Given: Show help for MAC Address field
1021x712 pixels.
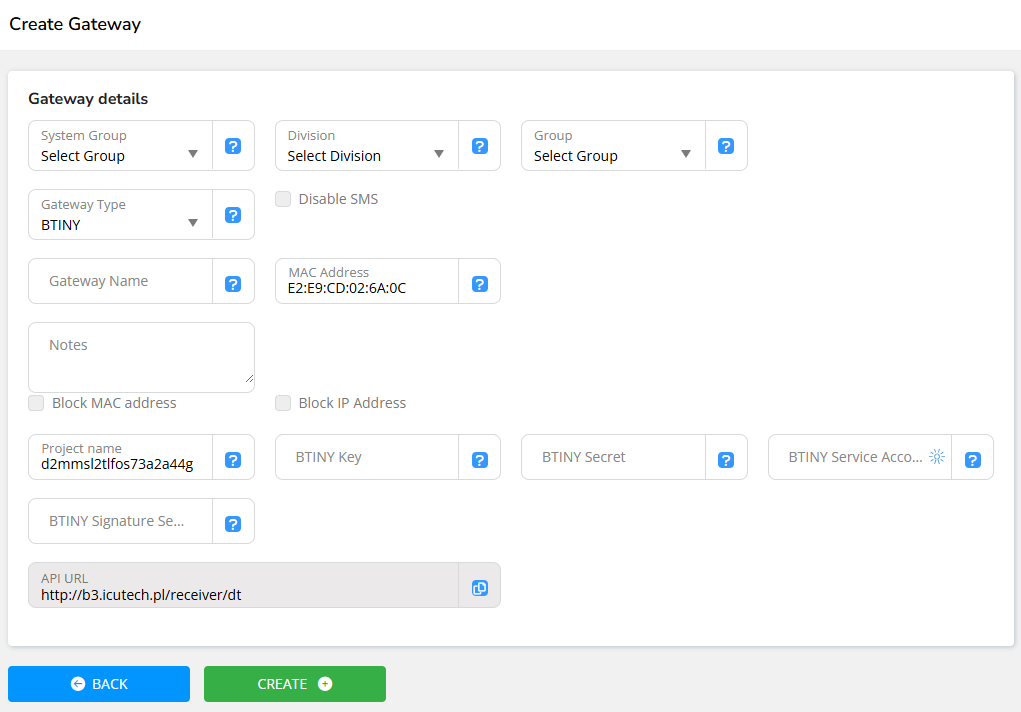Looking at the screenshot, I should [x=480, y=284].
